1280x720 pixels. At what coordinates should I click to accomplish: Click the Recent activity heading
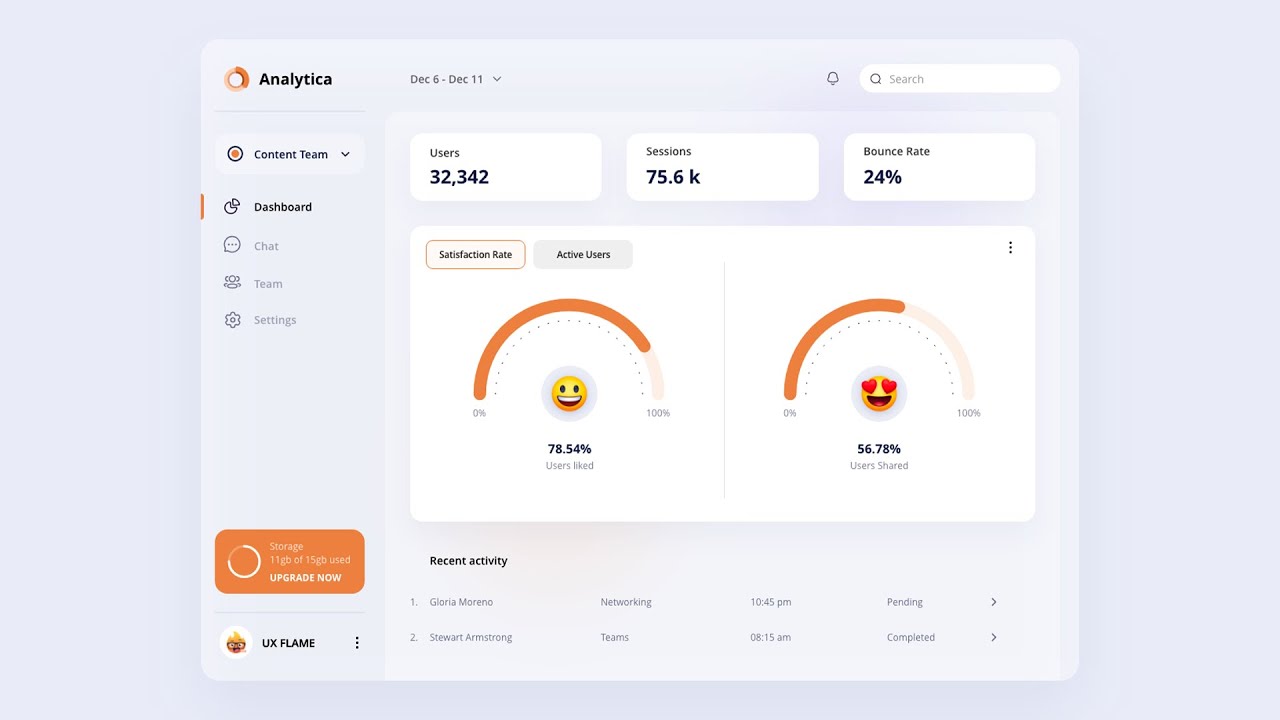click(469, 561)
